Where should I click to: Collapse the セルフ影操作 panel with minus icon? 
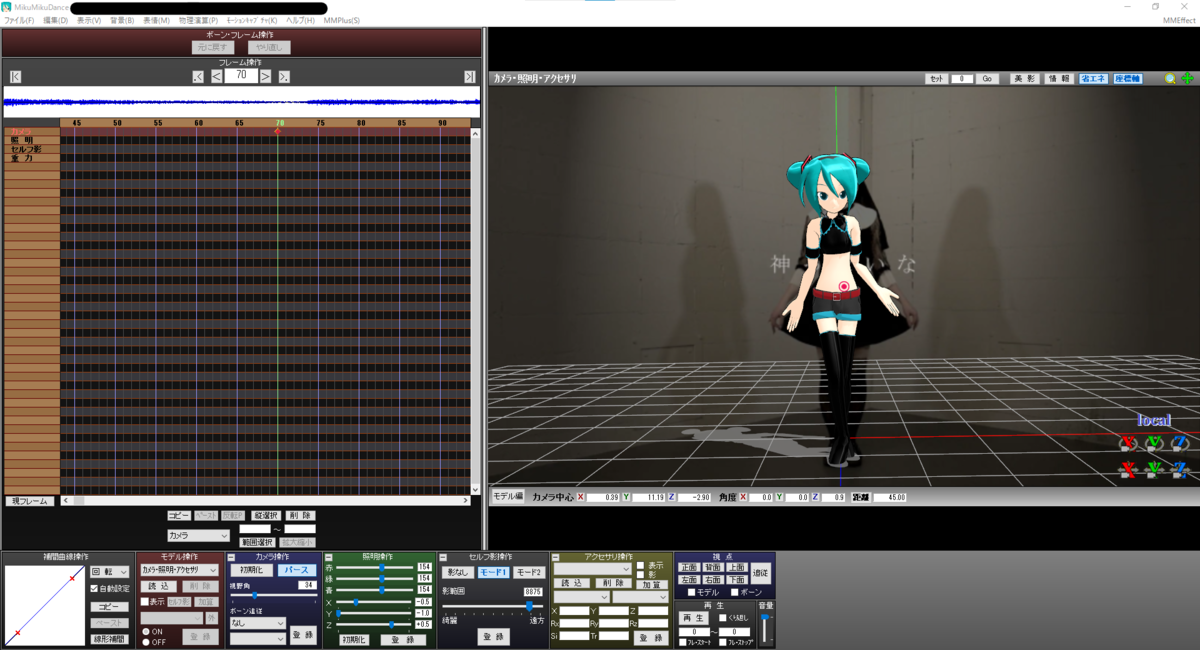pos(442,557)
